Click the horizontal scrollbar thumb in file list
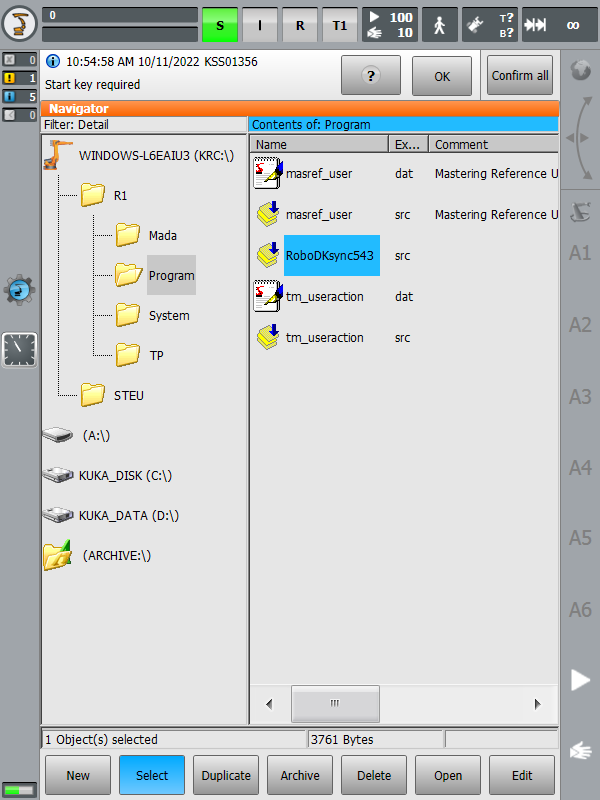 [332, 704]
